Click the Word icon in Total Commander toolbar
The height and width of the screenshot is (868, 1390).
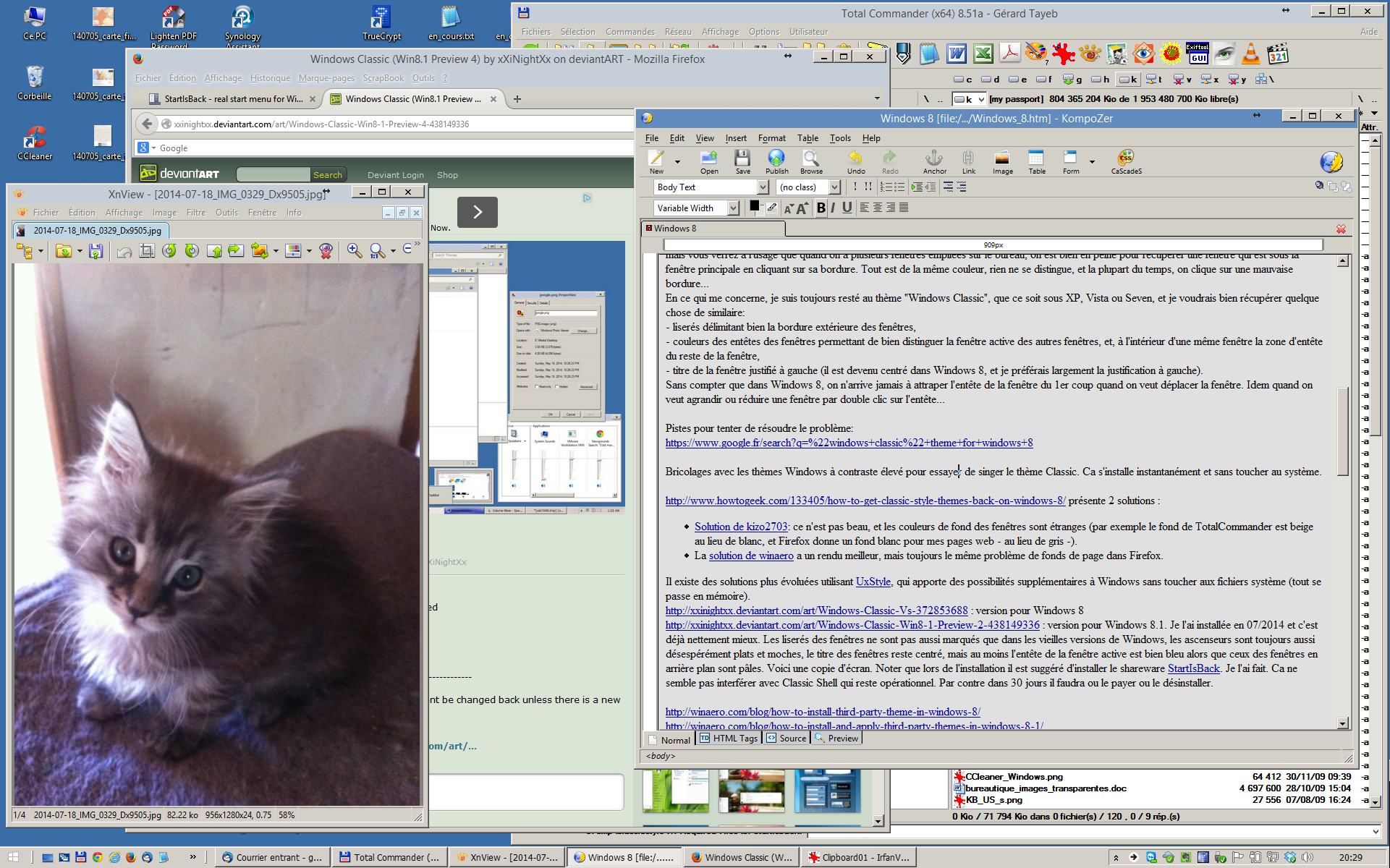pyautogui.click(x=957, y=54)
